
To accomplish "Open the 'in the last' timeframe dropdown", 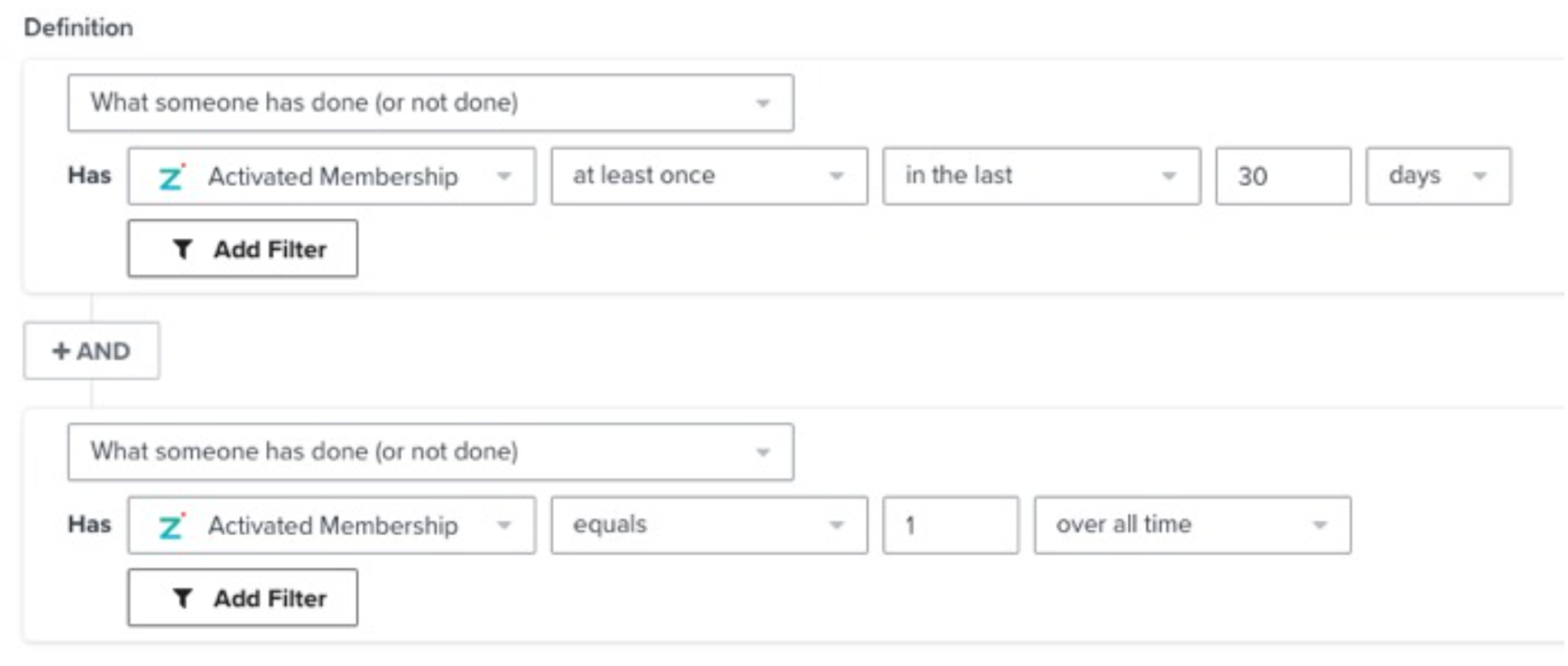I will coord(1041,177).
